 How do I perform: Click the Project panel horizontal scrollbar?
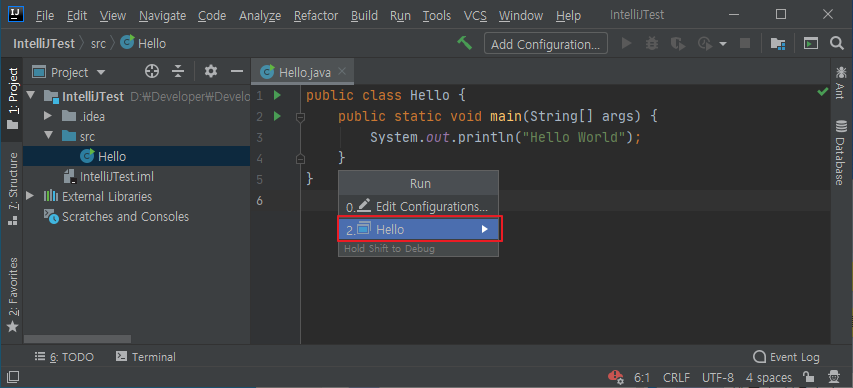coord(77,339)
